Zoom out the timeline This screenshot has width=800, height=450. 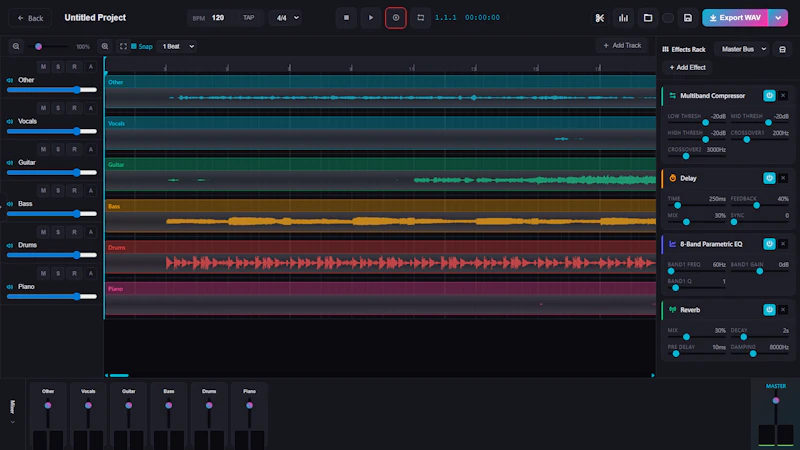click(16, 46)
